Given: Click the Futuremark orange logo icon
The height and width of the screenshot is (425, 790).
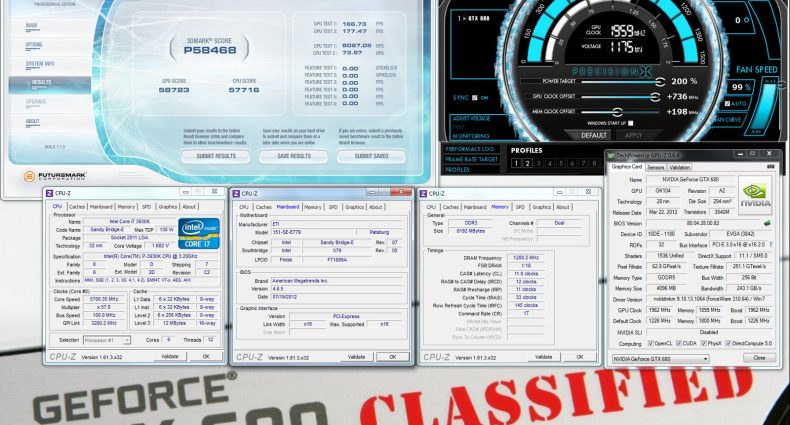Looking at the screenshot, I should (29, 176).
